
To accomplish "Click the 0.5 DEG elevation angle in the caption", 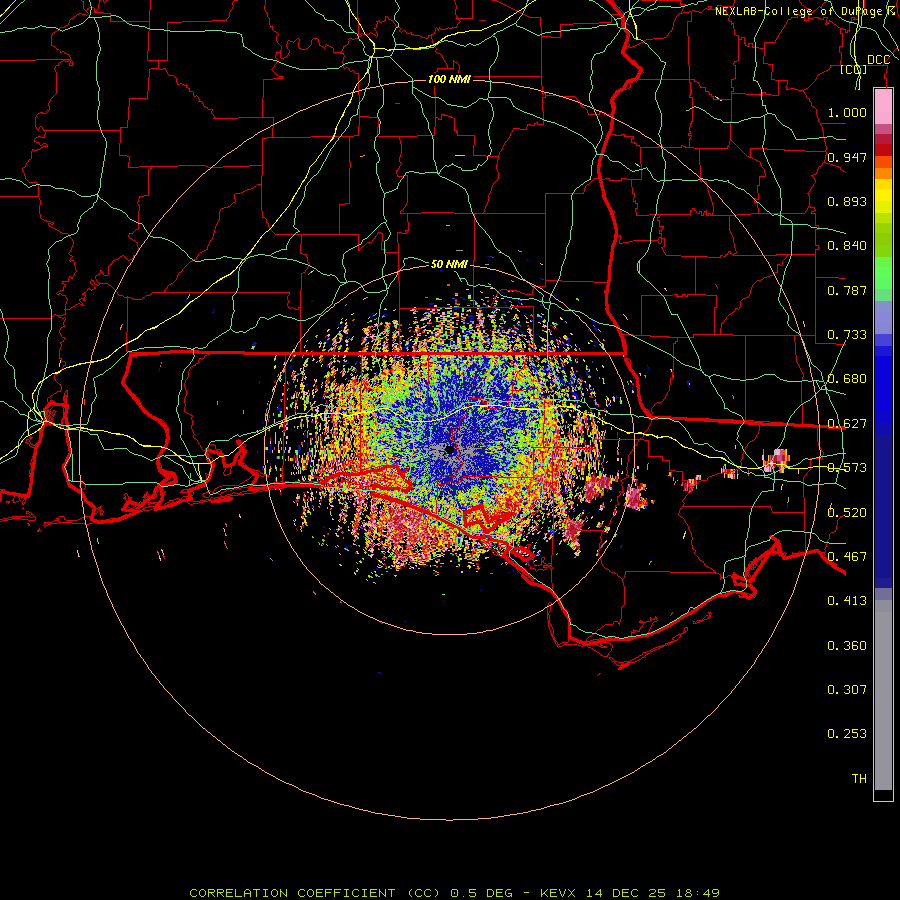I will tap(482, 893).
